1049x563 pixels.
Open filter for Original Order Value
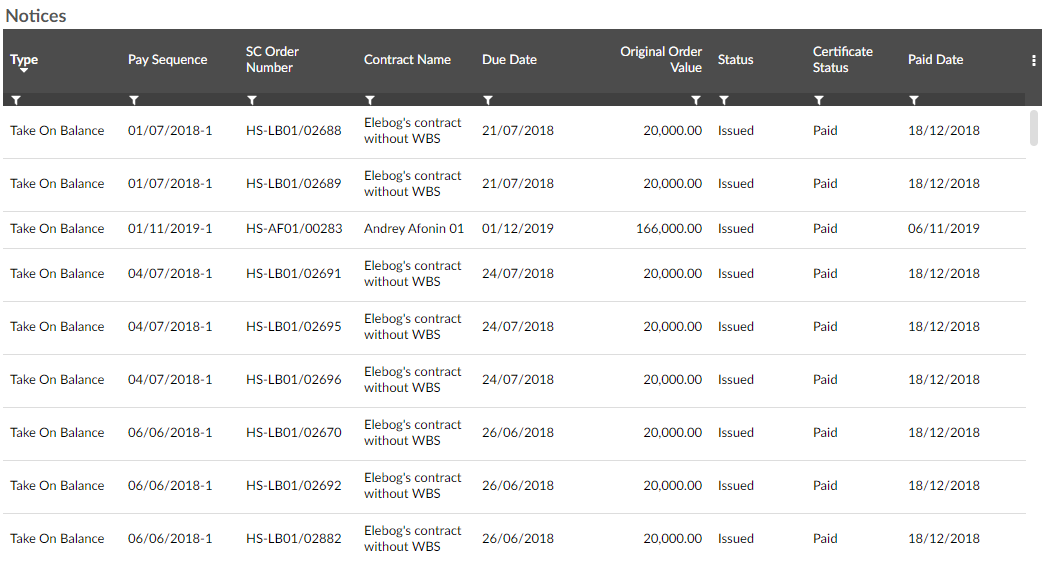click(x=696, y=100)
